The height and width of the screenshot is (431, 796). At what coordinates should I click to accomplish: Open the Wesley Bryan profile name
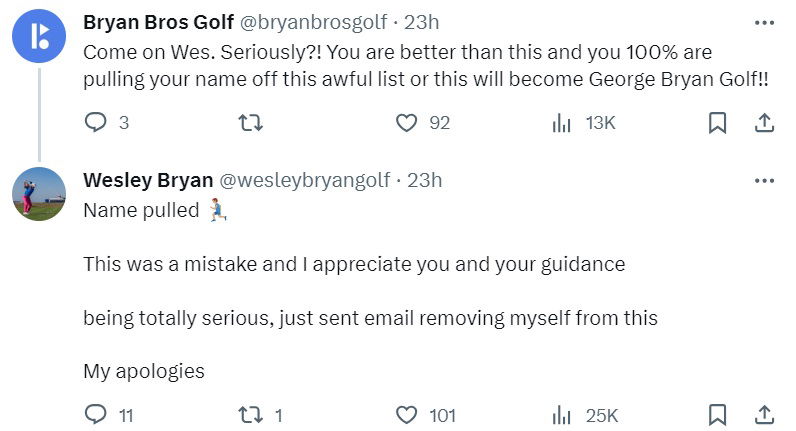pos(147,181)
